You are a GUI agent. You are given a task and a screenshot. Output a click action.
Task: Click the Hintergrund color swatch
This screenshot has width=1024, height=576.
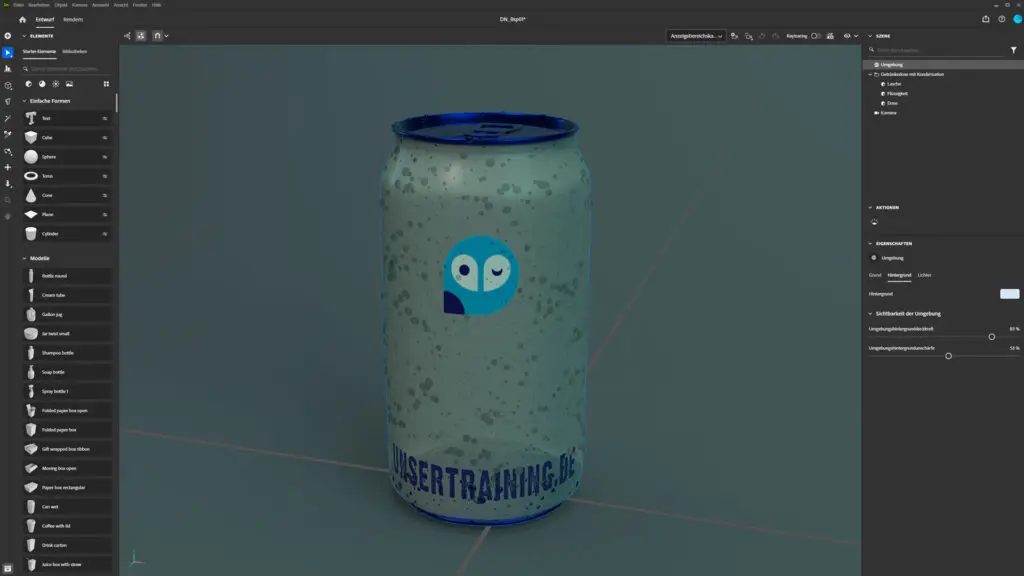(x=1009, y=294)
